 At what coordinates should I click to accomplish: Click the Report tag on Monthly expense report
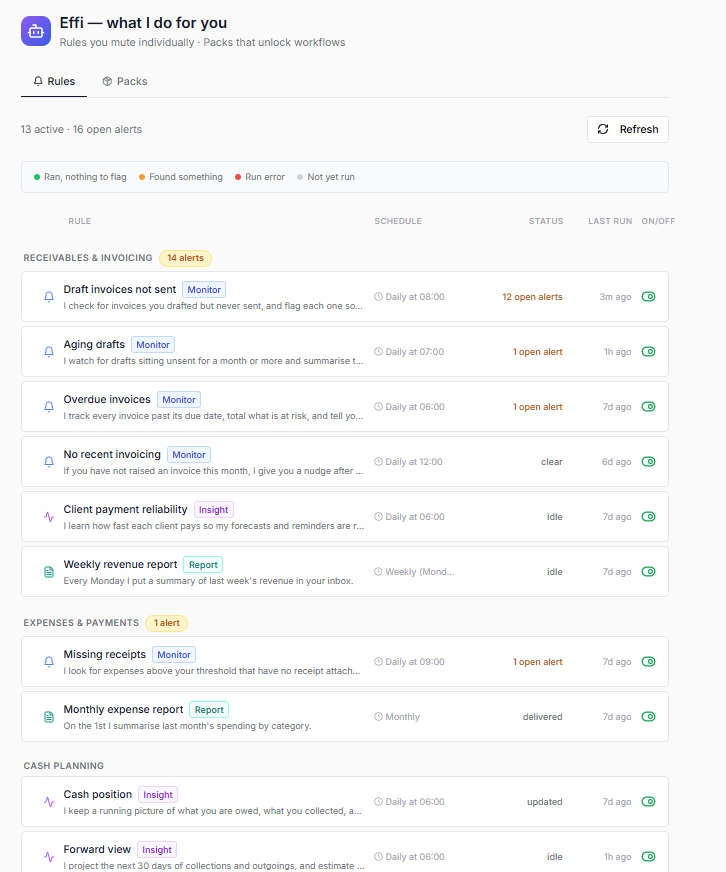point(209,710)
